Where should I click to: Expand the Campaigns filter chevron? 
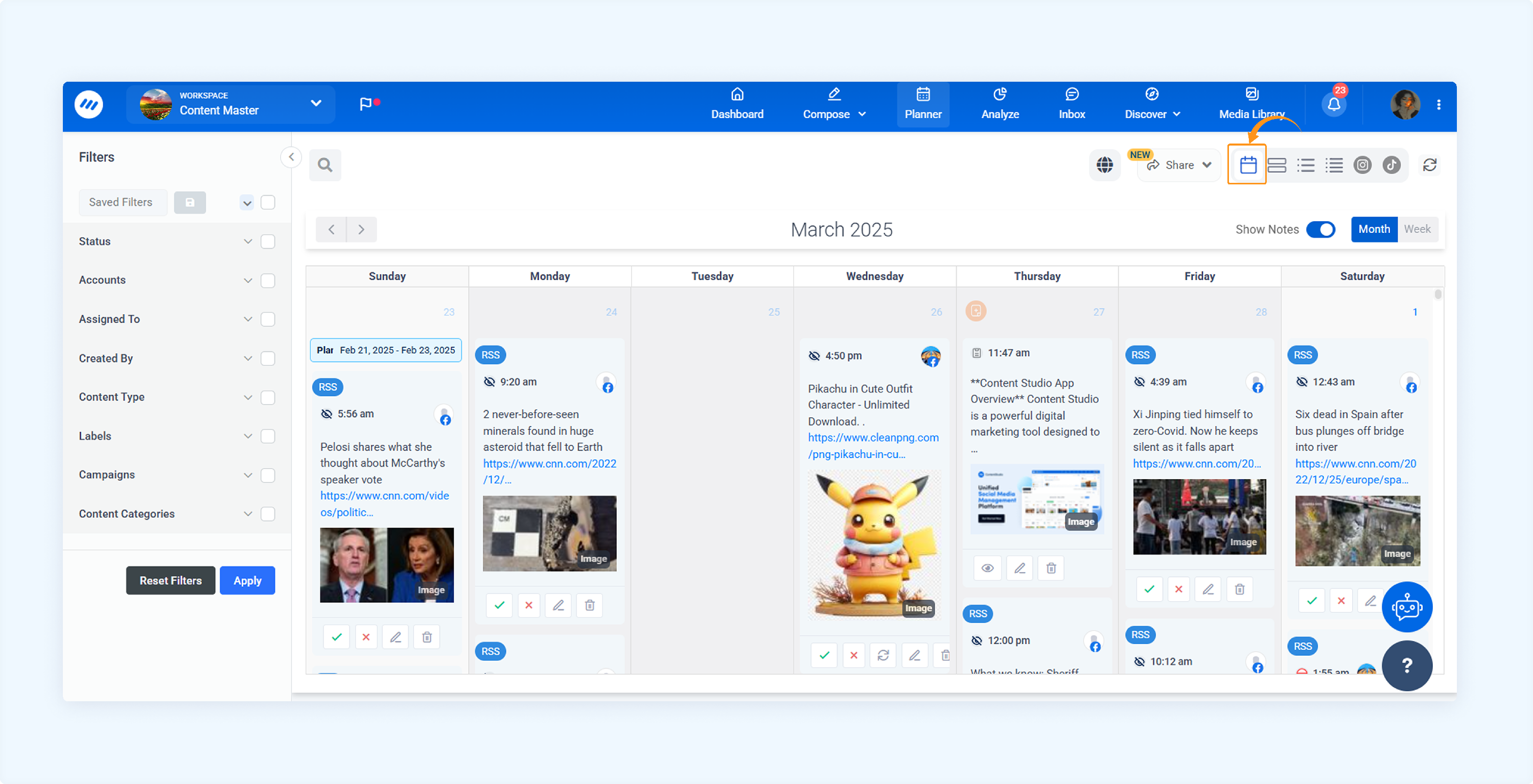[247, 476]
